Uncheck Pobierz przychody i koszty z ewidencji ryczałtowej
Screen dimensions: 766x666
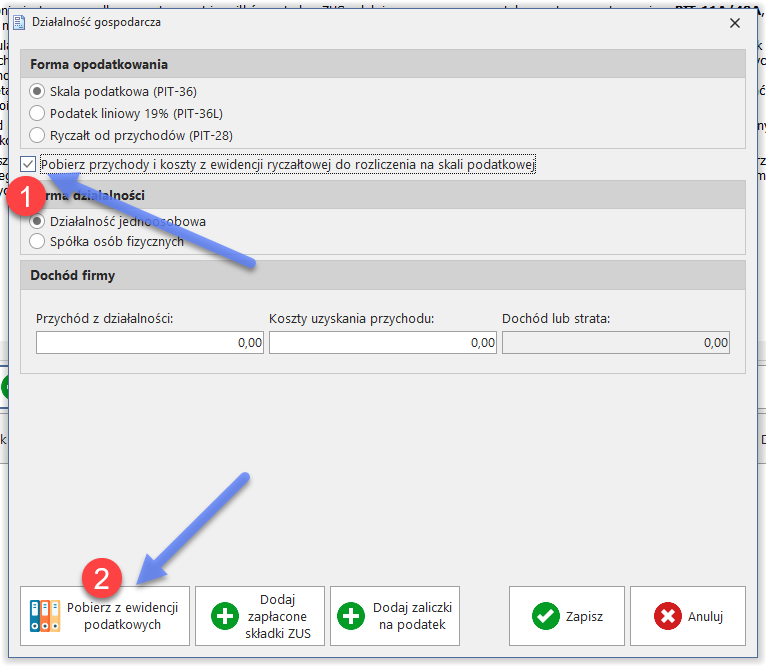click(x=29, y=165)
